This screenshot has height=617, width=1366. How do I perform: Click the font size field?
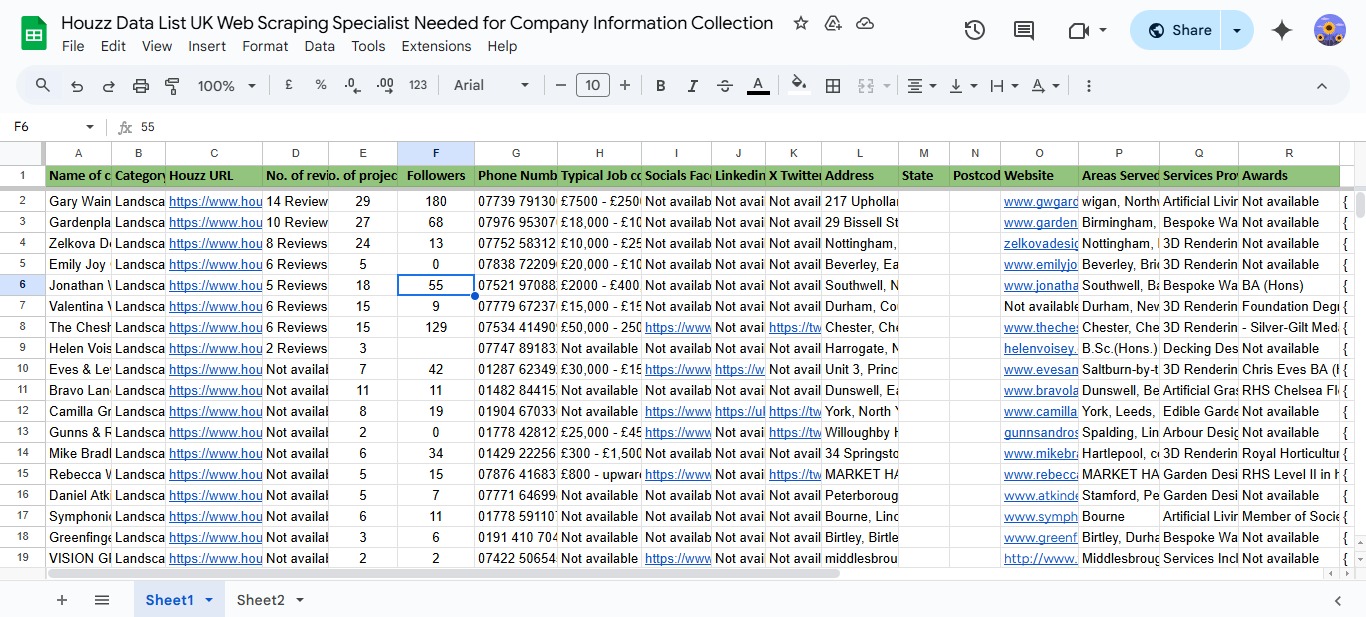(593, 86)
